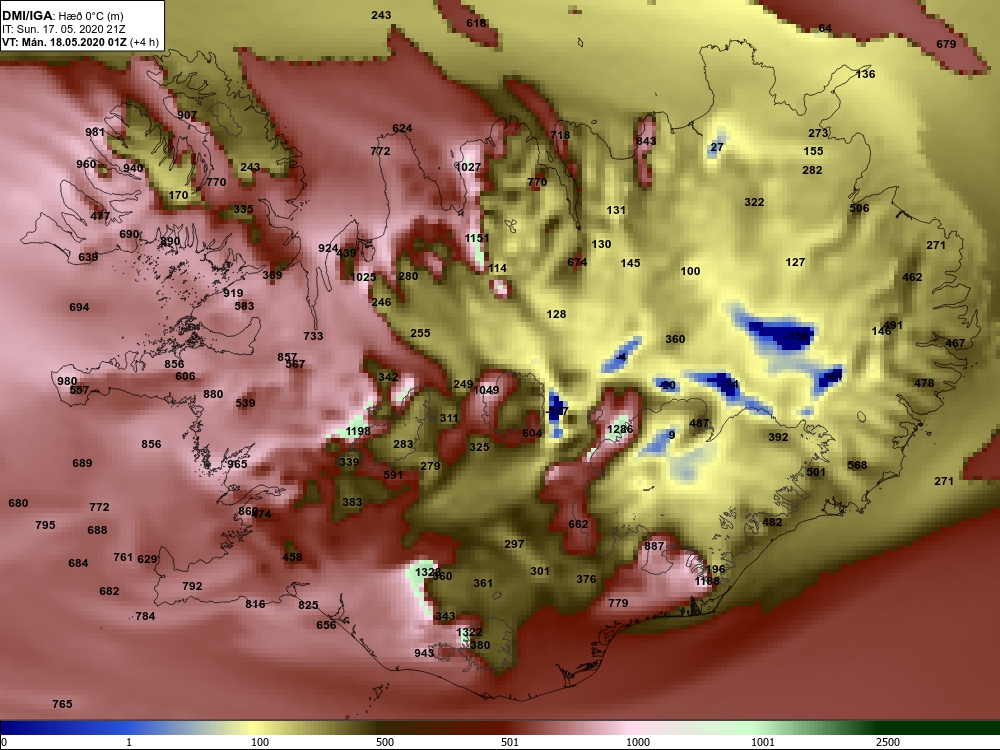Click the map value 1322
Image resolution: width=1000 pixels, height=750 pixels.
click(x=469, y=632)
